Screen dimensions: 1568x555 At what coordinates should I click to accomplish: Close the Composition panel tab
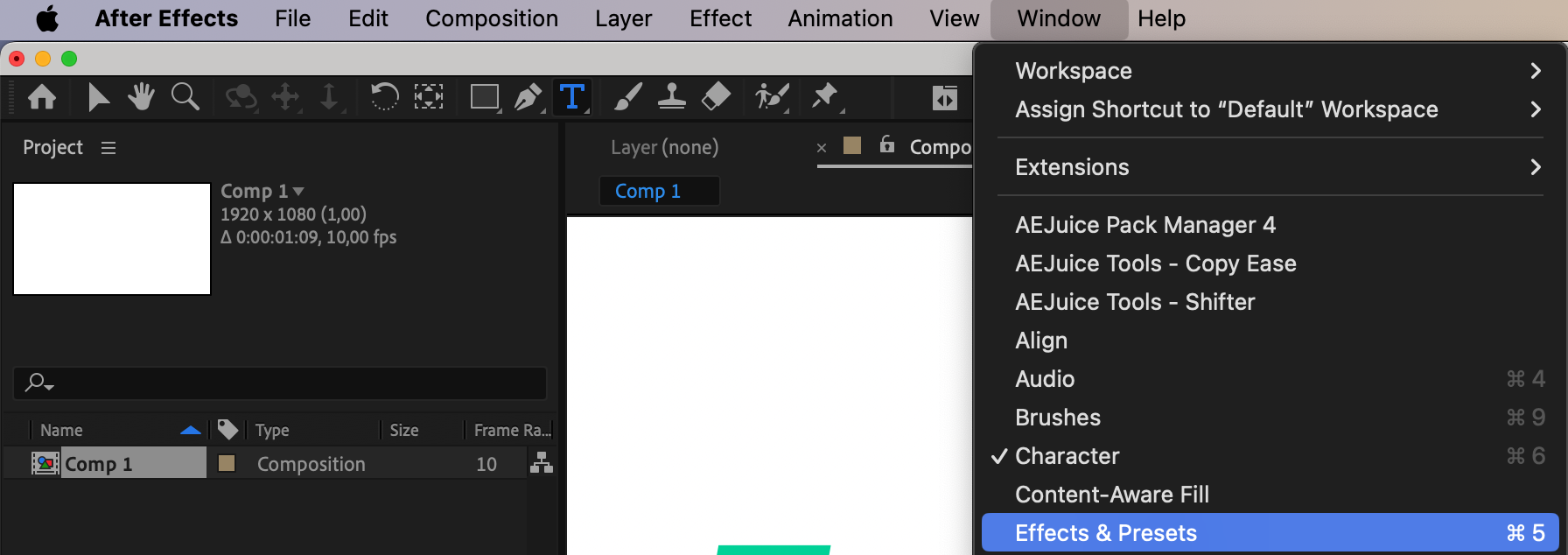tap(822, 148)
